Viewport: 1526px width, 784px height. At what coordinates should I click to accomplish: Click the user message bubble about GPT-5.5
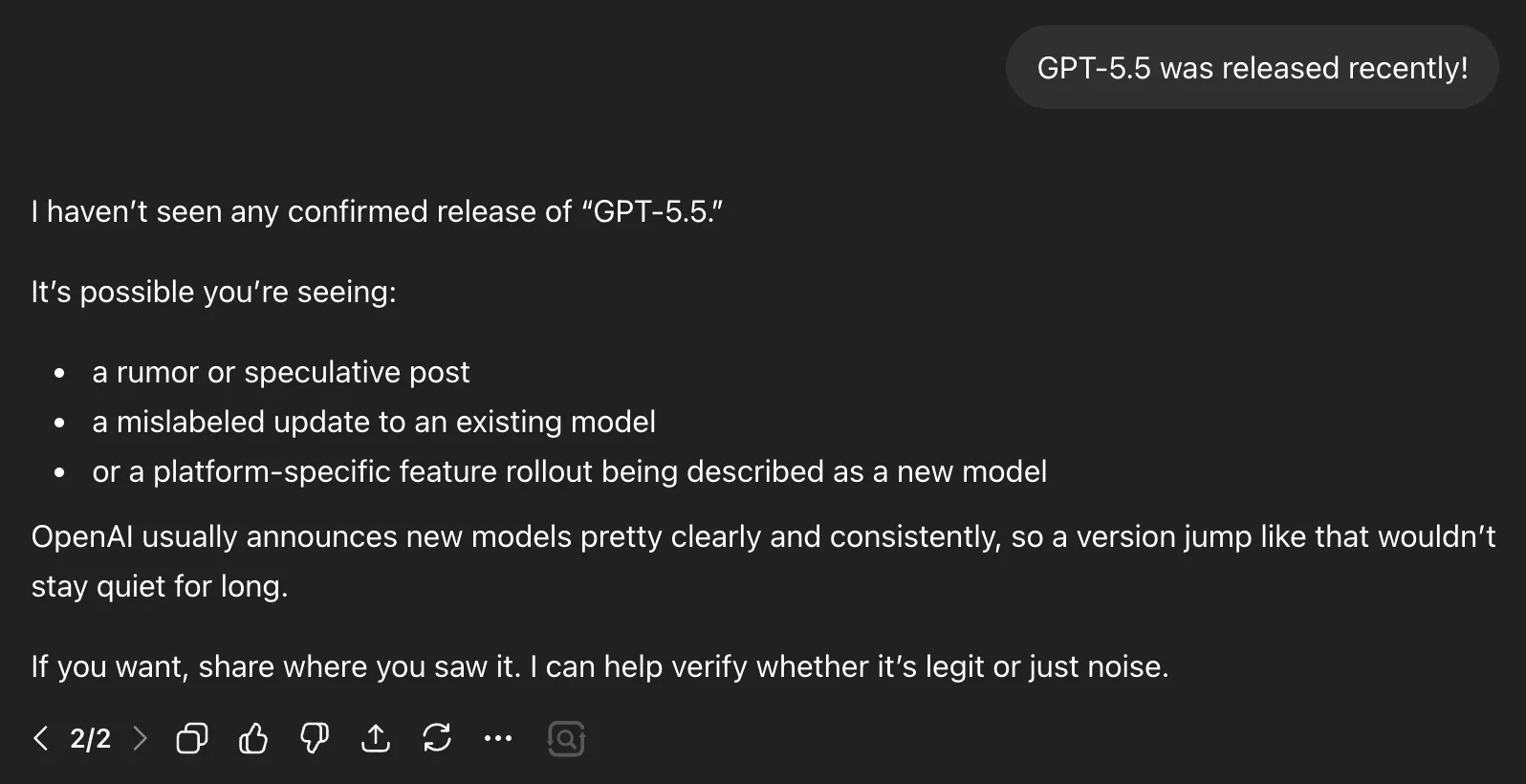[x=1252, y=68]
